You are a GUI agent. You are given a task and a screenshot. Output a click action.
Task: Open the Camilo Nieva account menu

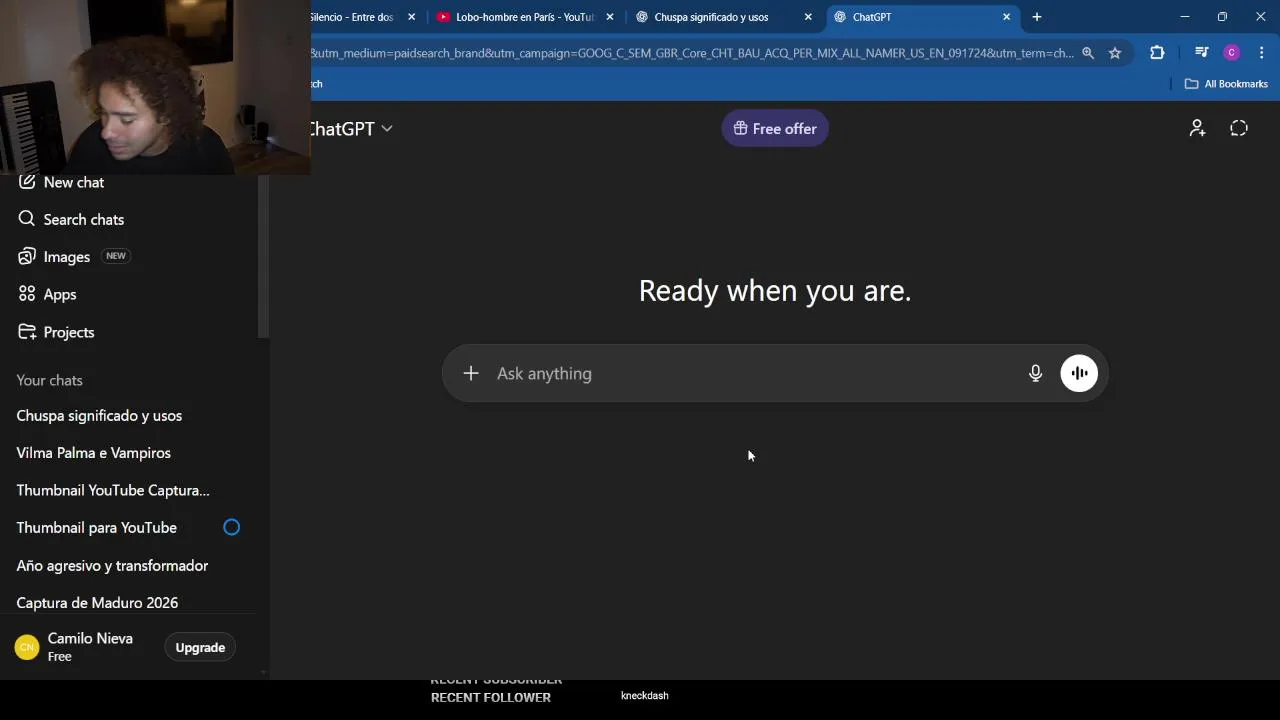click(90, 647)
